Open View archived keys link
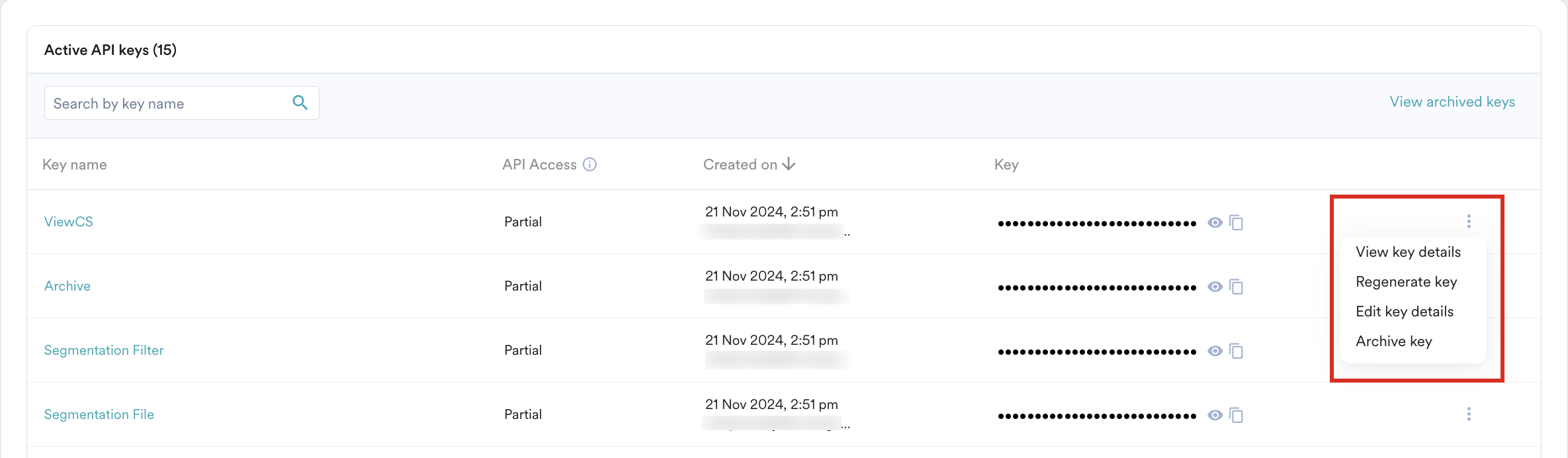This screenshot has width=1568, height=458. click(x=1452, y=102)
